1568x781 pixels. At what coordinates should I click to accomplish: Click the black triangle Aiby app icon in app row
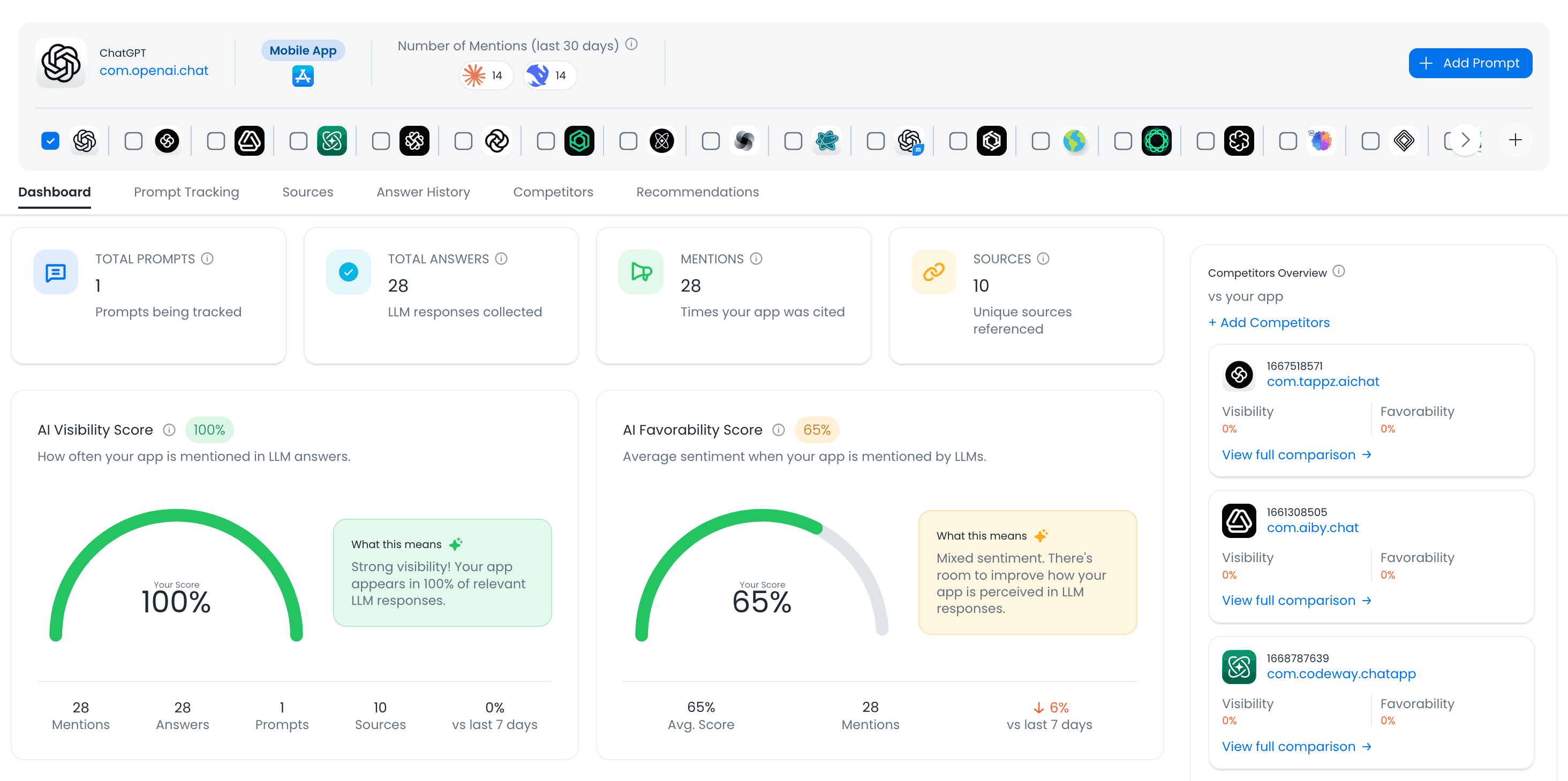tap(250, 141)
